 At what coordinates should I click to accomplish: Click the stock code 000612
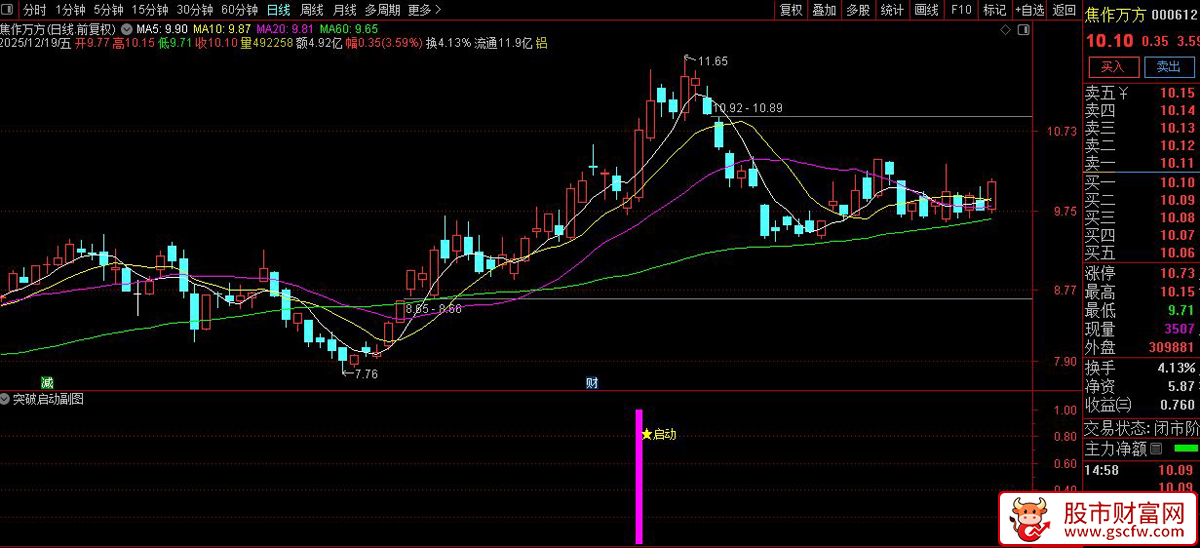pyautogui.click(x=1175, y=15)
